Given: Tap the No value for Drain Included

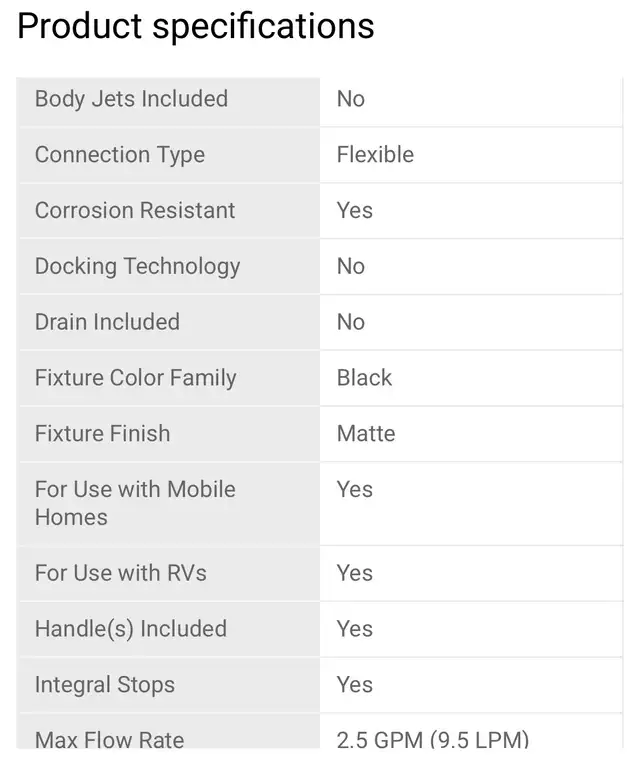Looking at the screenshot, I should (x=351, y=322).
